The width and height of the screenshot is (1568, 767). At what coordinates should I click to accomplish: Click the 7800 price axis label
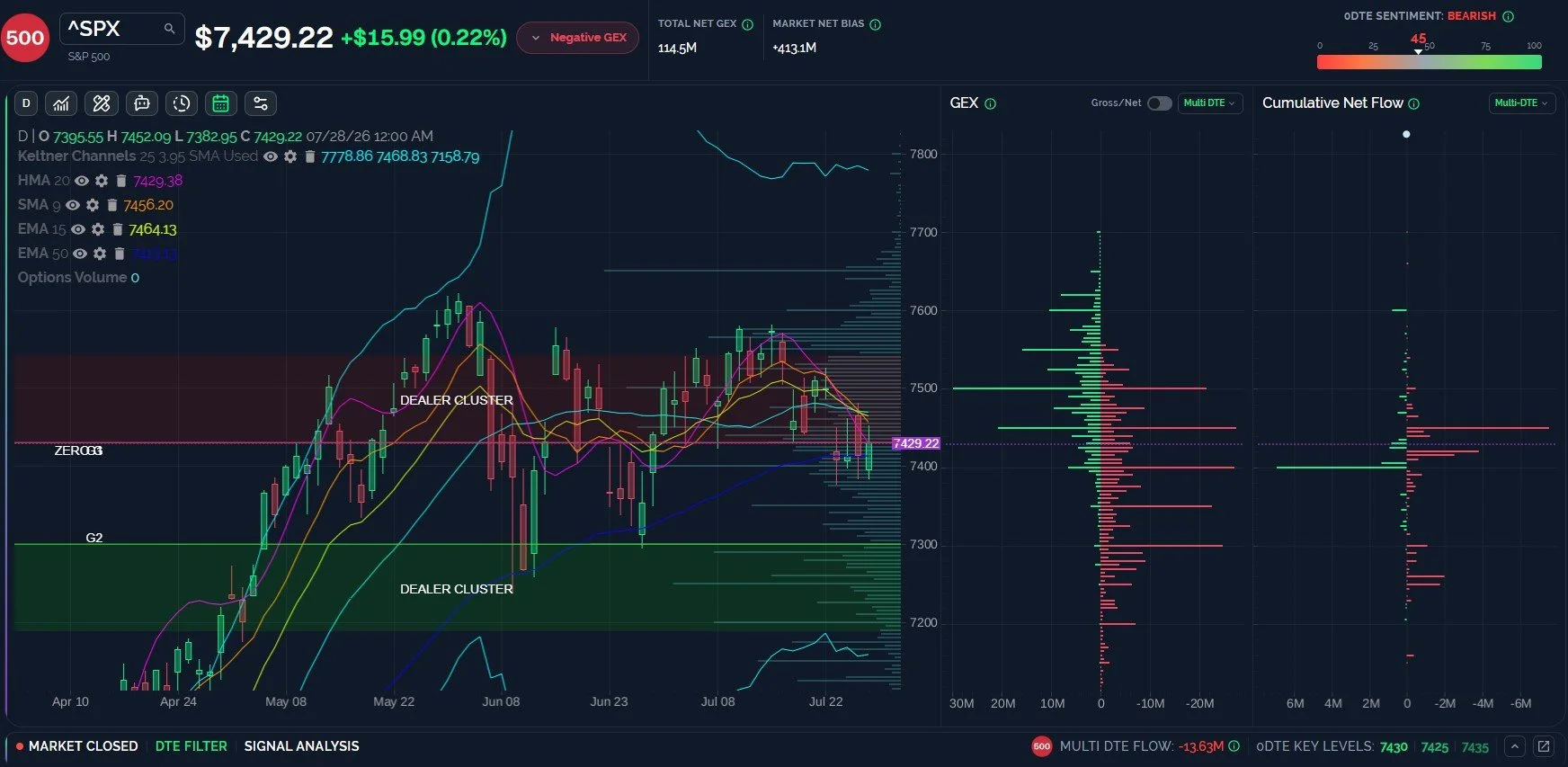coord(923,154)
